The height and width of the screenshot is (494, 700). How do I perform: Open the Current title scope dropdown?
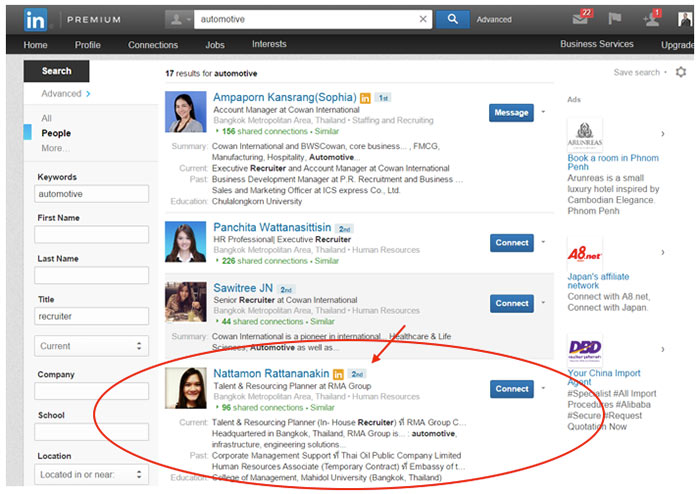point(92,346)
